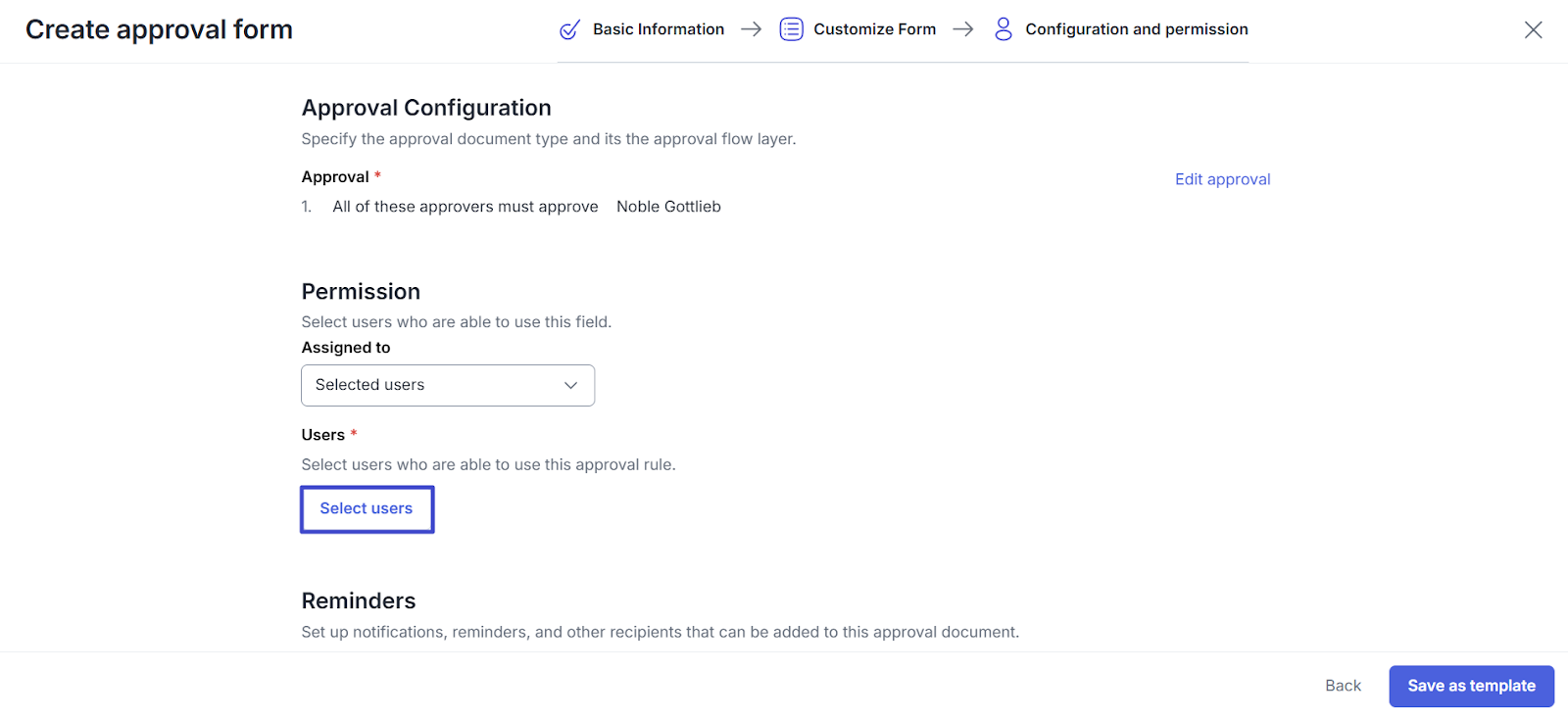Viewport: 1568px width, 719px height.
Task: Click the 'All of these approvers must approve' rule
Action: click(x=465, y=207)
